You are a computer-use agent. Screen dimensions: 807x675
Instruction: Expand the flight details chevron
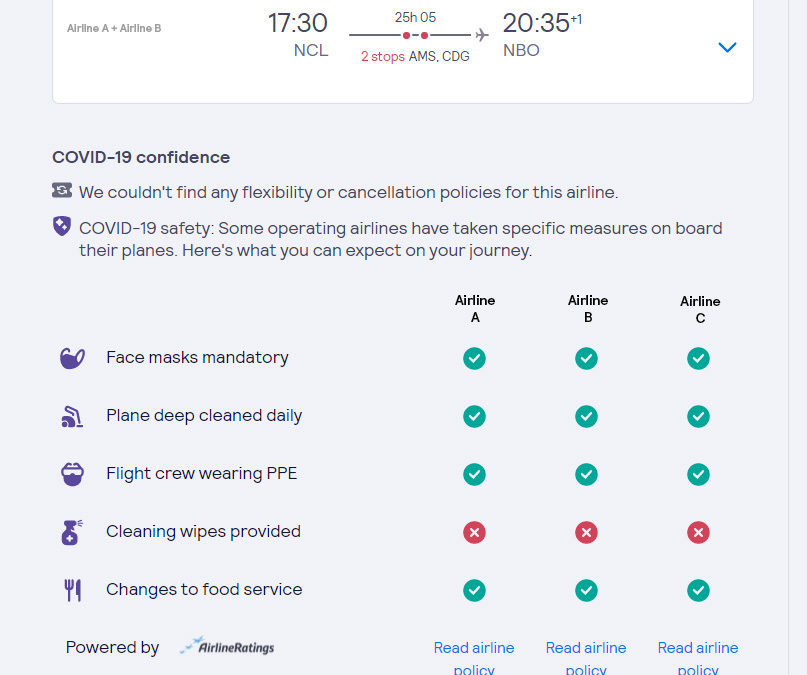pos(727,47)
